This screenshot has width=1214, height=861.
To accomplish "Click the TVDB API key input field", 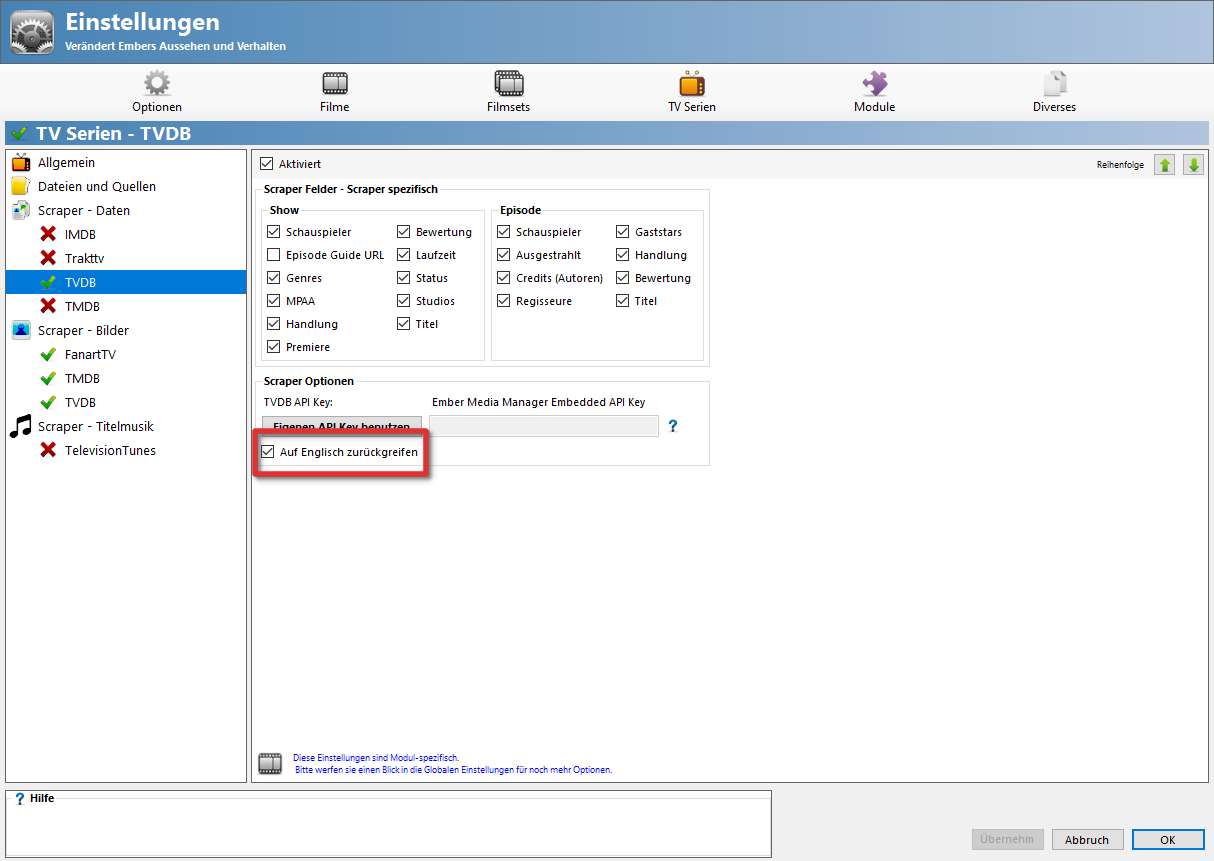I will [x=544, y=426].
